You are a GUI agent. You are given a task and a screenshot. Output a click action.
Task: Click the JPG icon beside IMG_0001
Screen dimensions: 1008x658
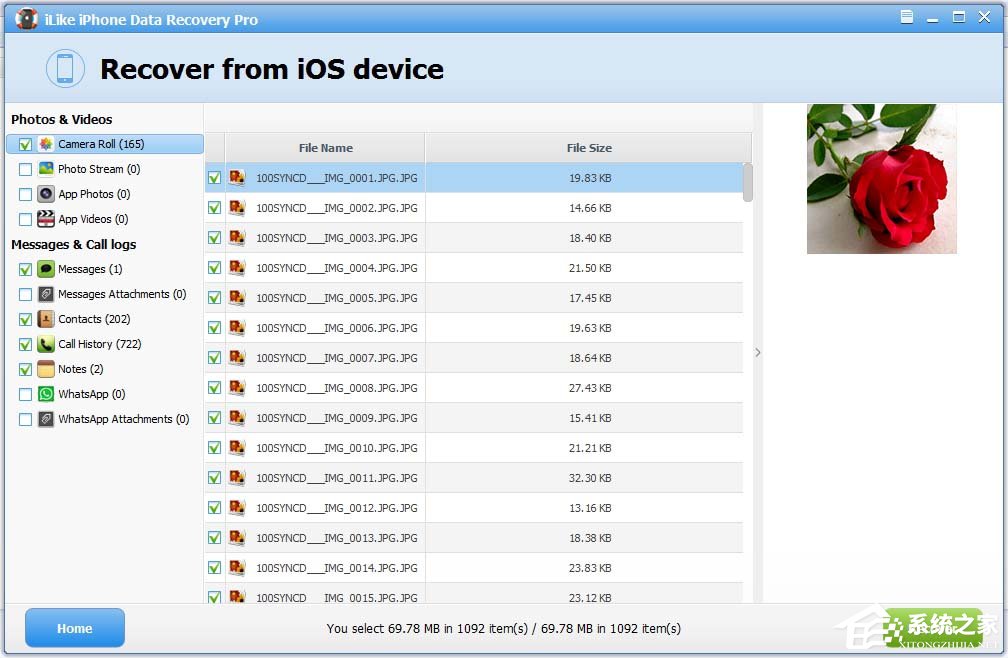click(237, 178)
